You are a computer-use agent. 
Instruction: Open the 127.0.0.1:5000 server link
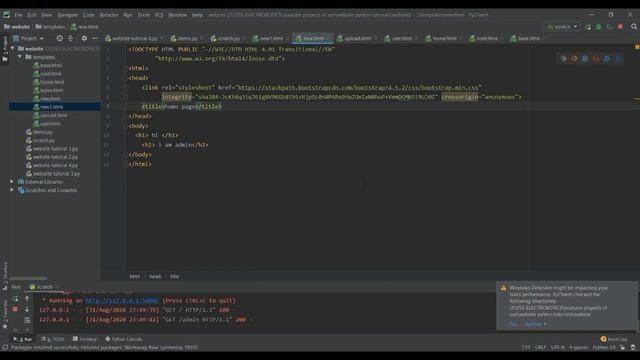(x=122, y=300)
